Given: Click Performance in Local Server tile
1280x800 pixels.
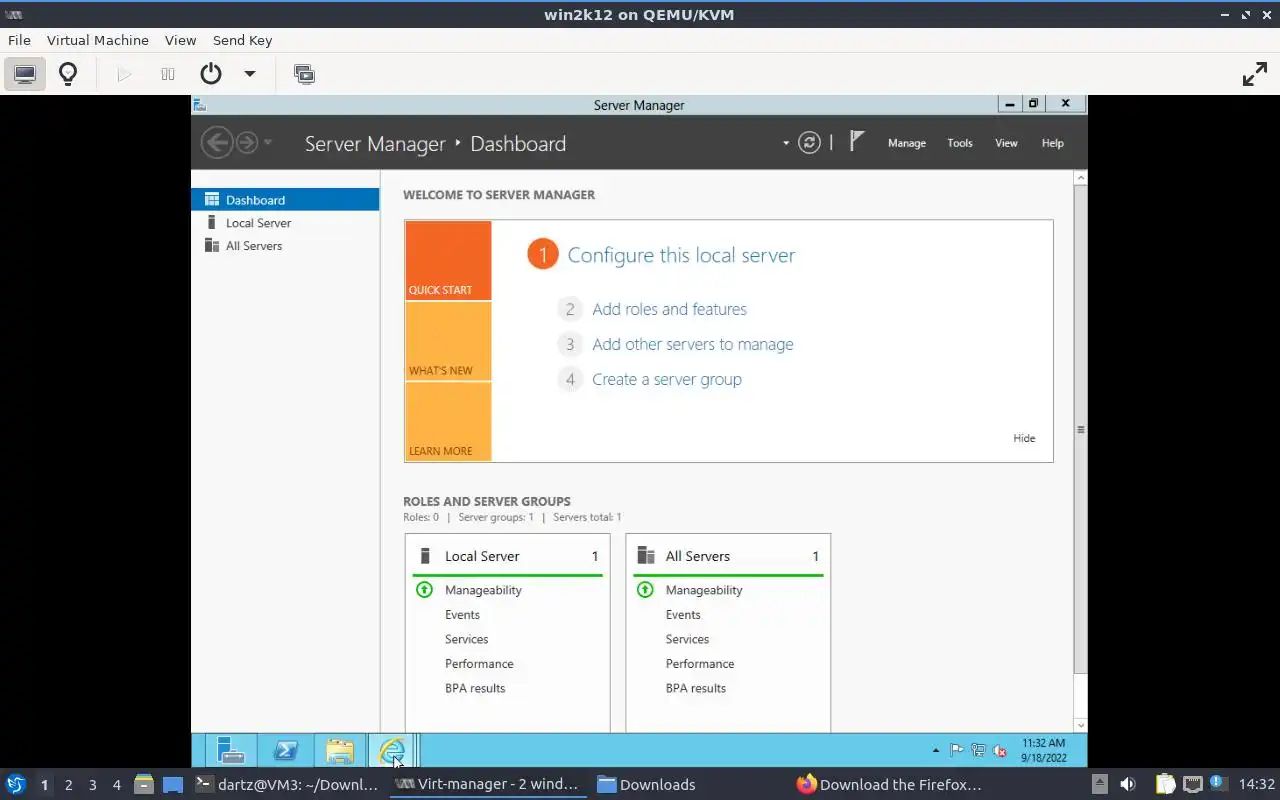Looking at the screenshot, I should click(479, 664).
